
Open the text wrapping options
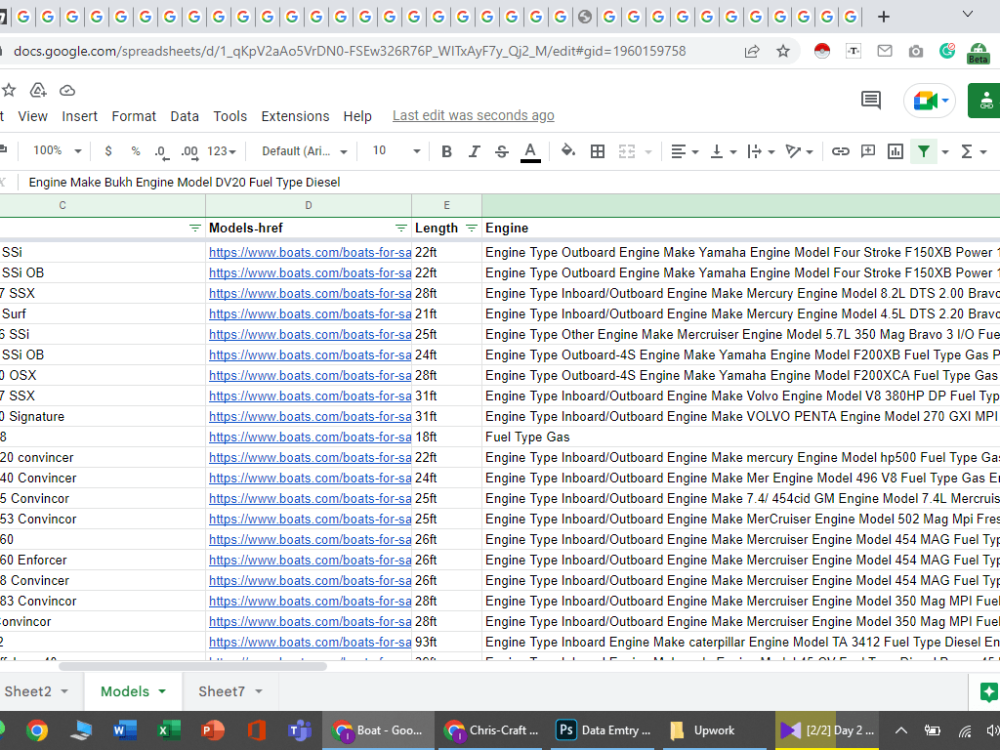click(760, 151)
